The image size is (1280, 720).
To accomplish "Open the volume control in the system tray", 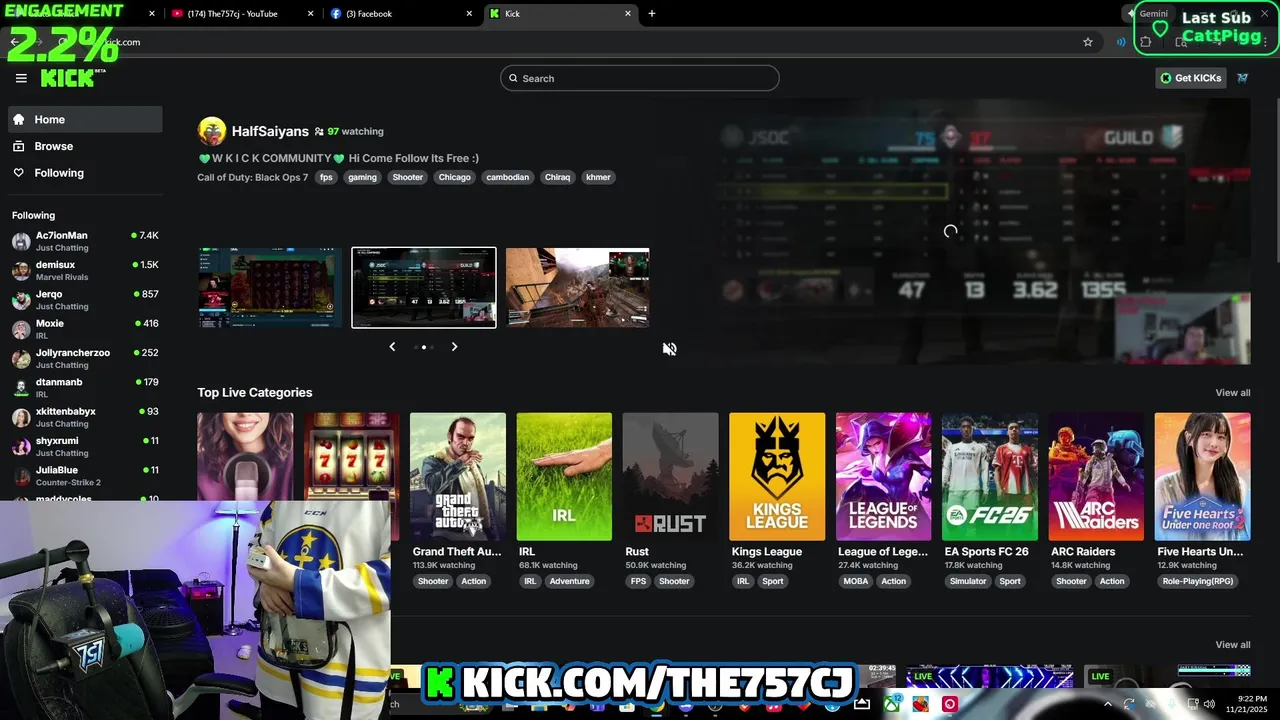I will coord(1209,704).
